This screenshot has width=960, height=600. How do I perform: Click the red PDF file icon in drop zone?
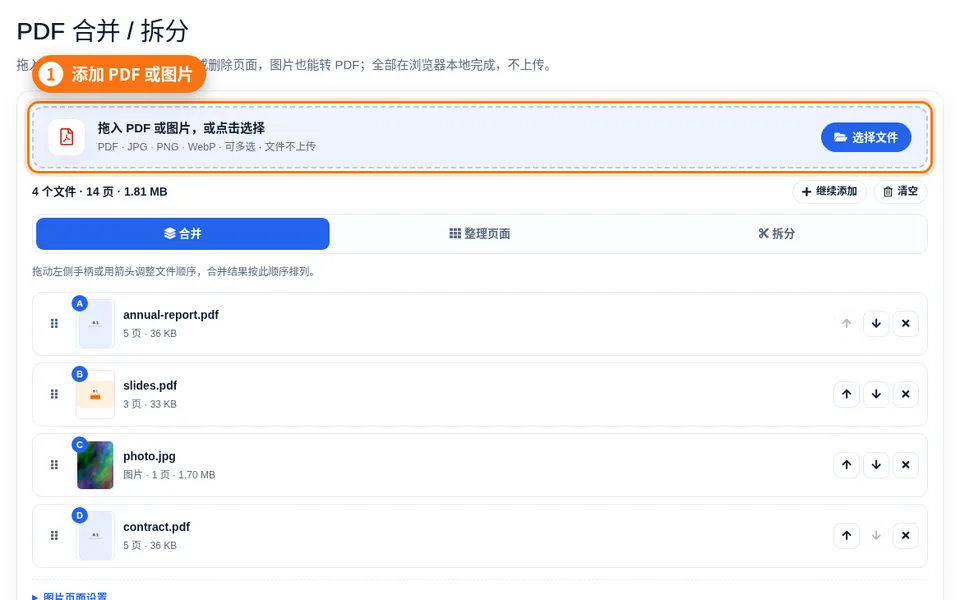point(67,137)
